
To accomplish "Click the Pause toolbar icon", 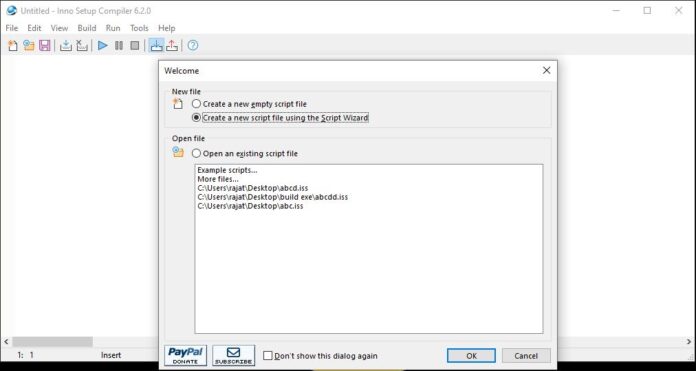I will point(119,45).
